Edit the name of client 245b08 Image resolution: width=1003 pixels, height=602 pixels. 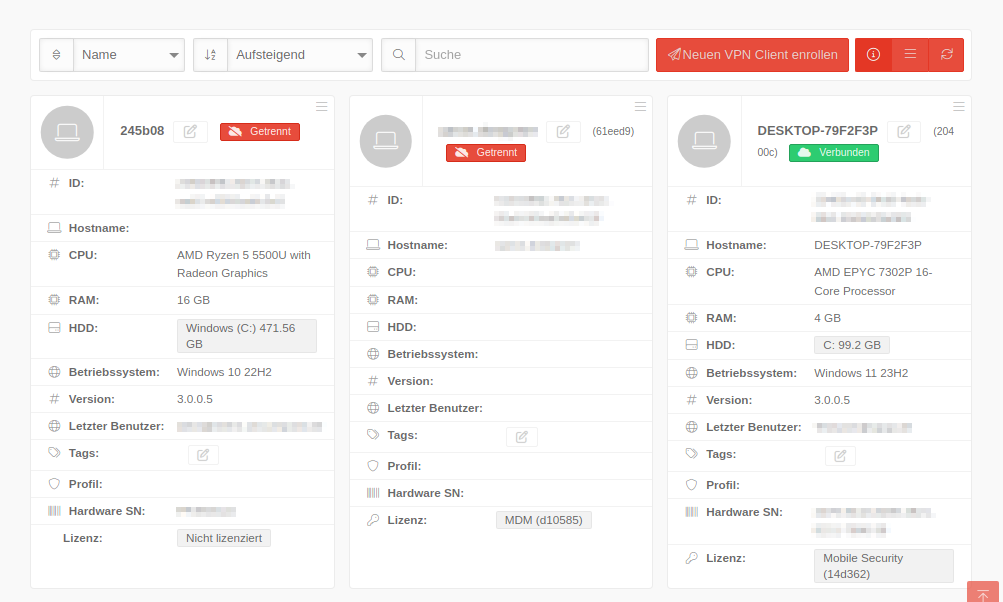coord(190,132)
